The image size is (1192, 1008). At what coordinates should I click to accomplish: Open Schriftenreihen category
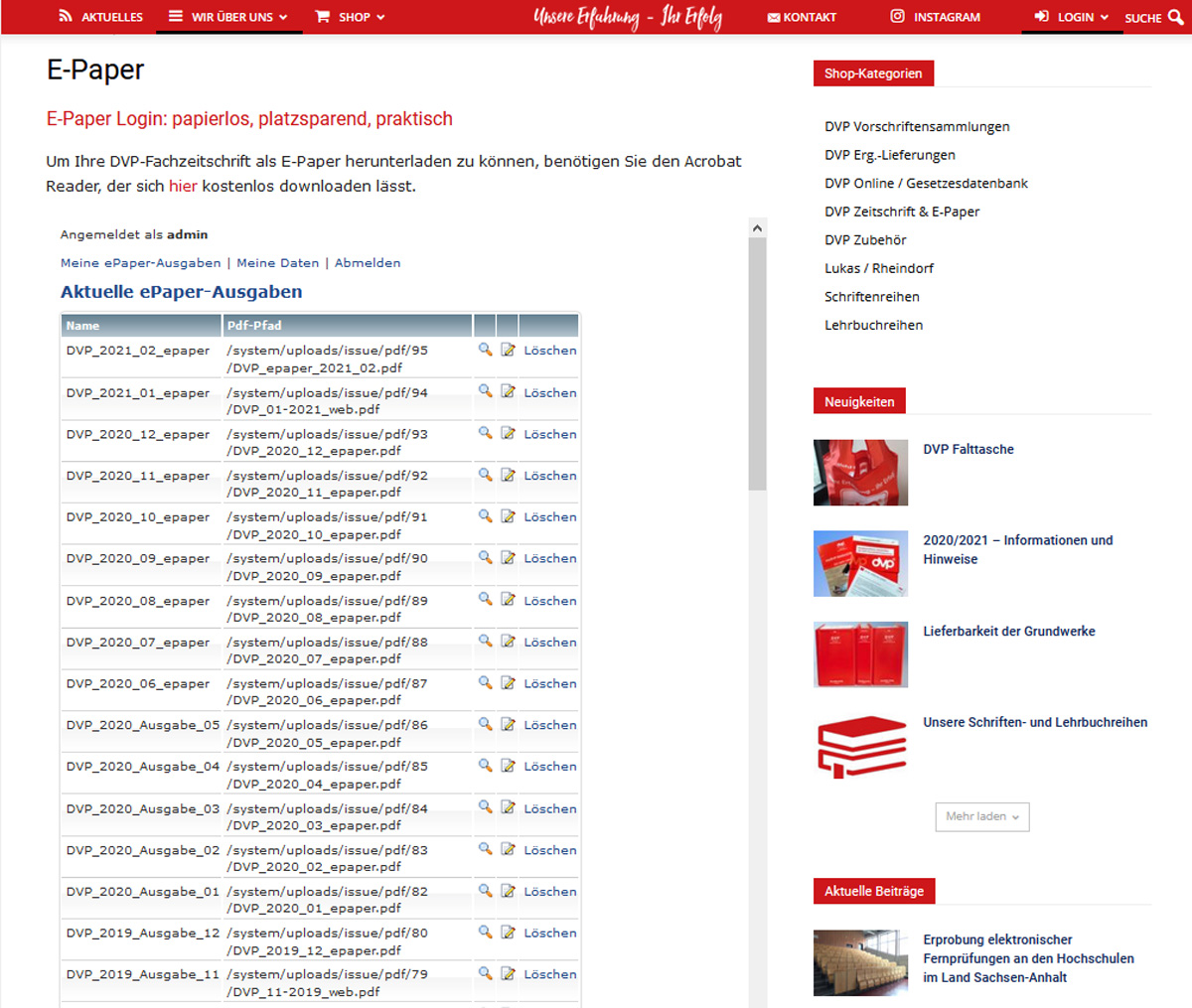(x=872, y=297)
